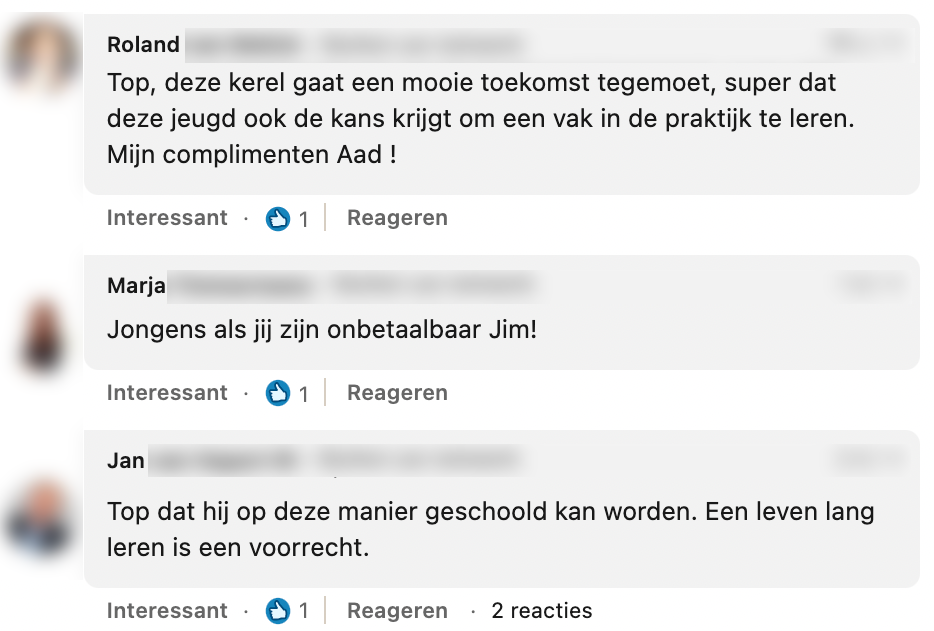Mark Roland's comment as Interessant

(167, 218)
